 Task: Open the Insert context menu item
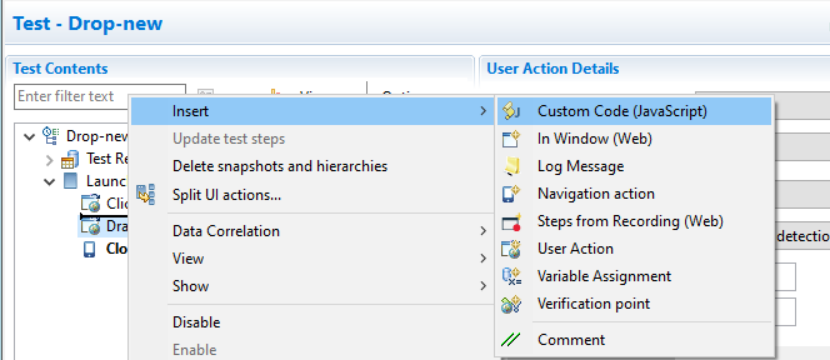click(x=312, y=111)
